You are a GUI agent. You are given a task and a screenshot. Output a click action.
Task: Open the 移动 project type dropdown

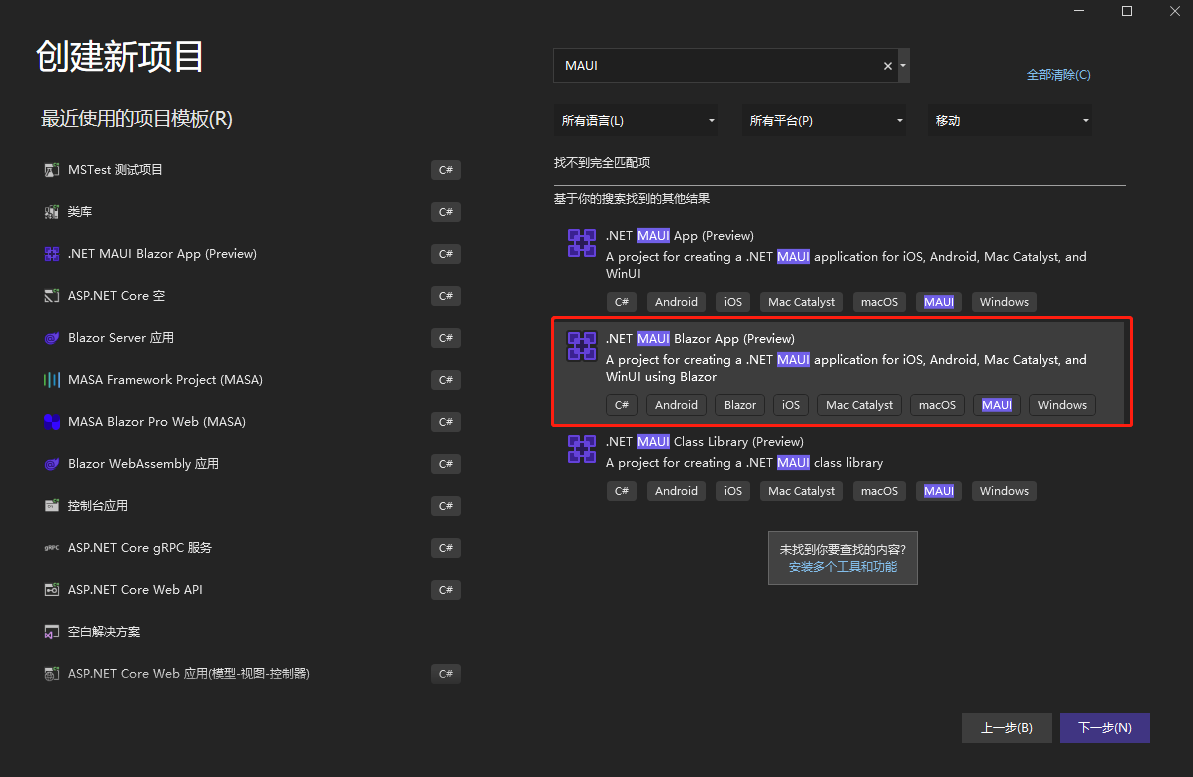click(1009, 121)
